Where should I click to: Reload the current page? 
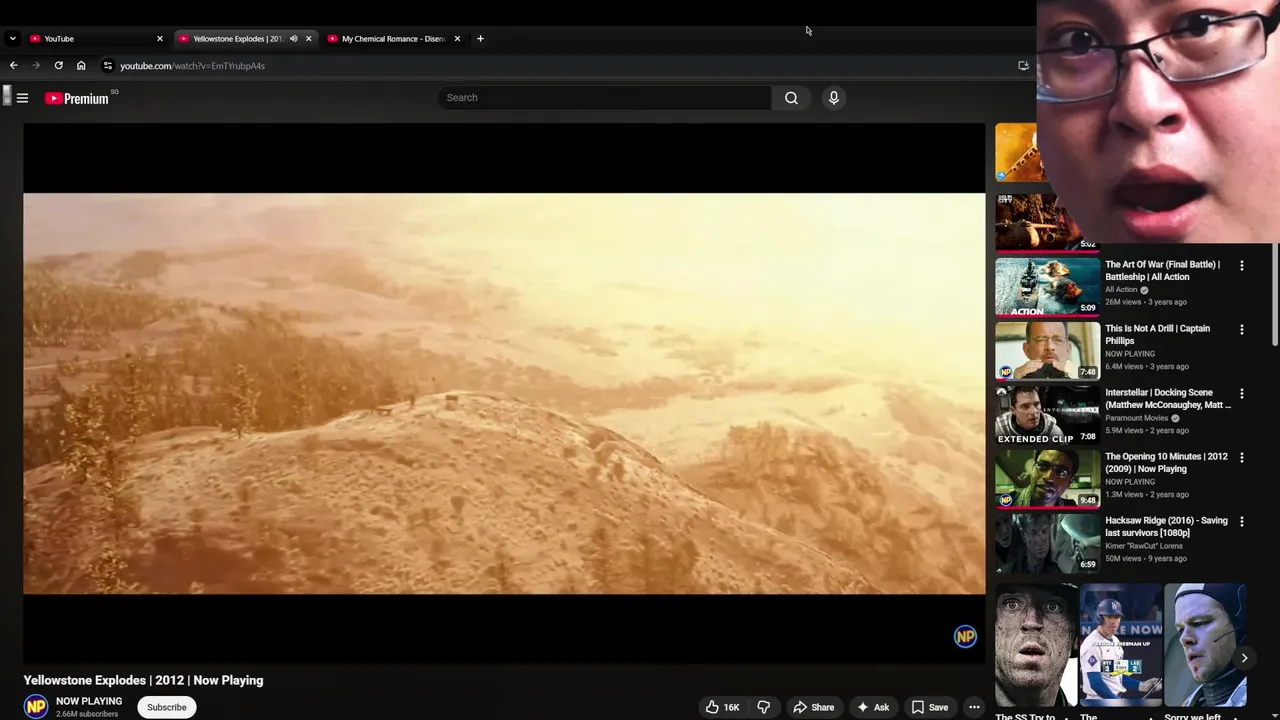coord(59,65)
